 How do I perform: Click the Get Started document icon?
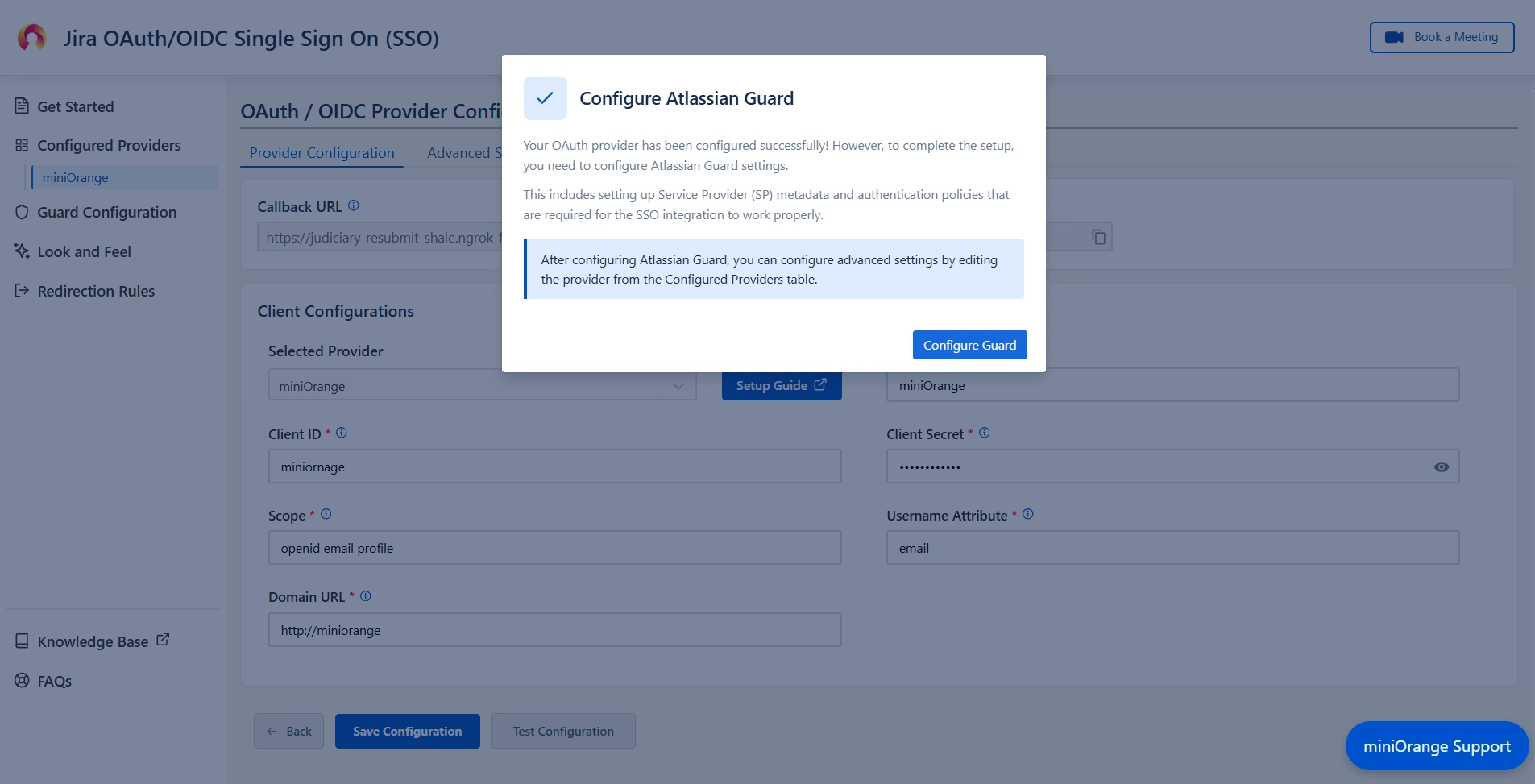tap(22, 106)
